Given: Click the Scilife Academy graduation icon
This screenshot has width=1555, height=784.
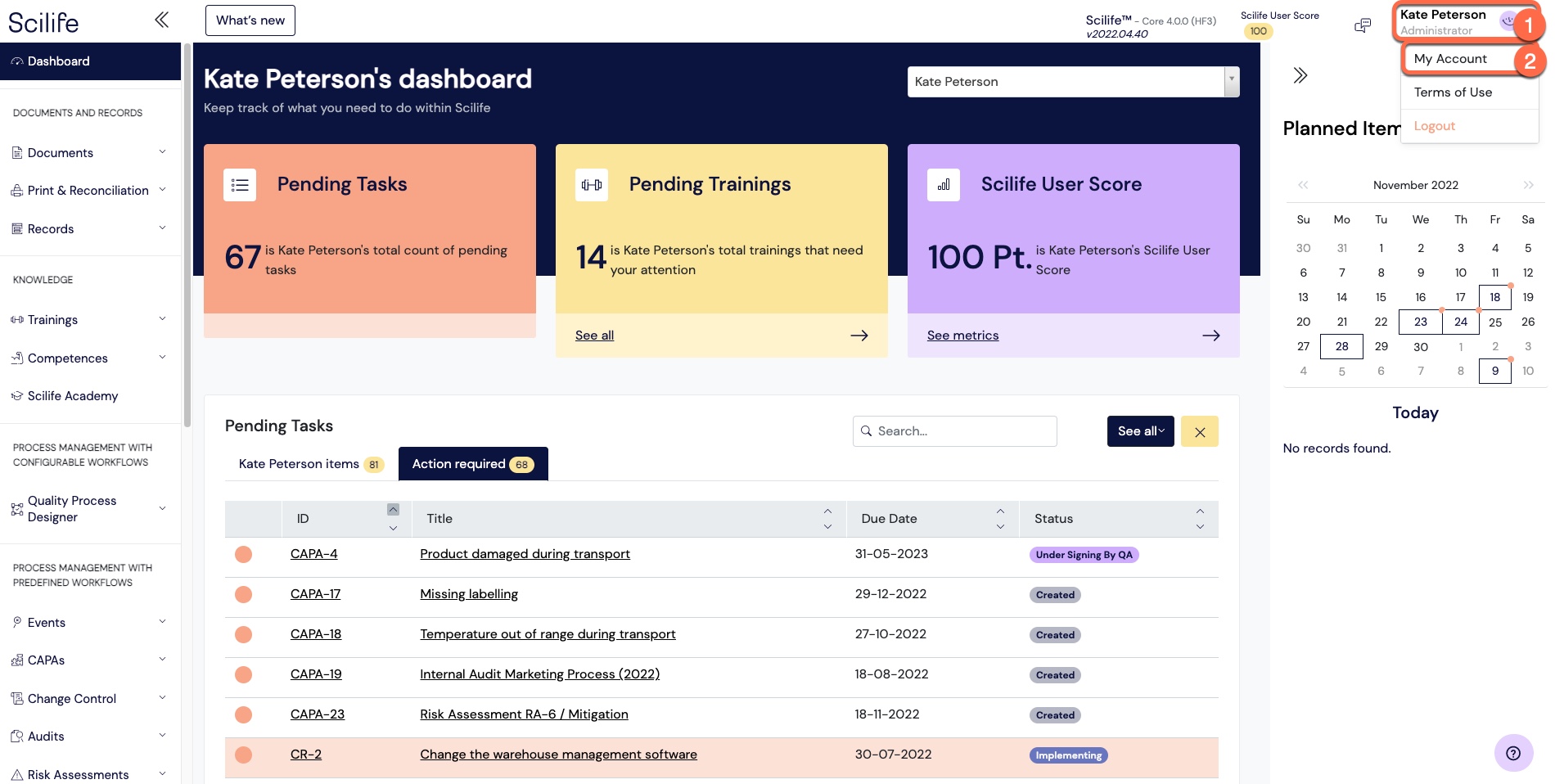Looking at the screenshot, I should [17, 396].
